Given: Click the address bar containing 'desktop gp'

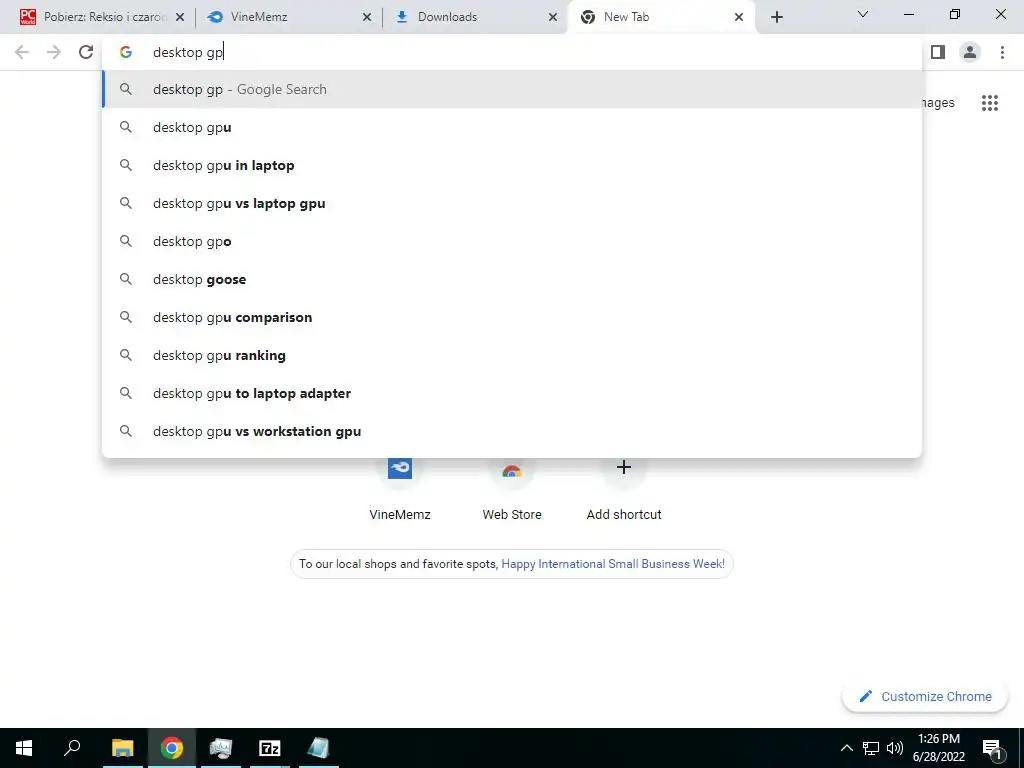Looking at the screenshot, I should [512, 52].
